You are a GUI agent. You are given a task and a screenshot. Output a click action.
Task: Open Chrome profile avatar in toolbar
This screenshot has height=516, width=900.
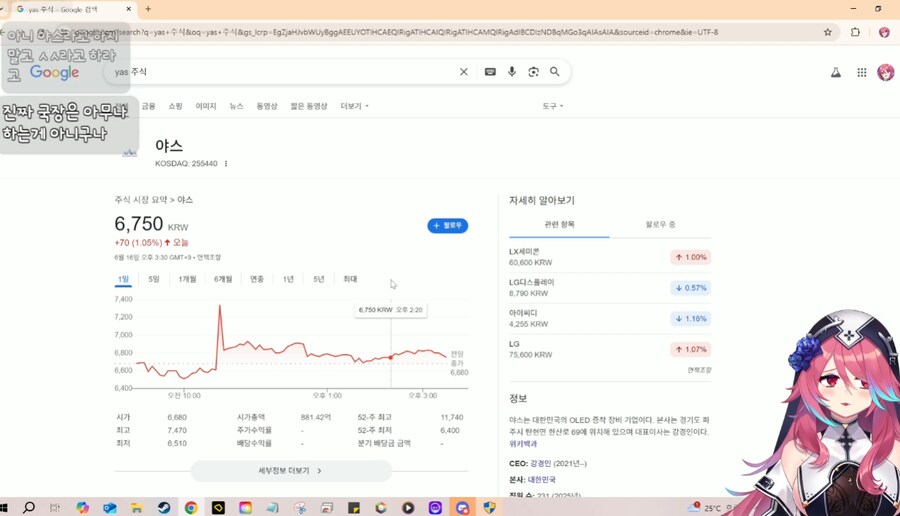point(884,32)
